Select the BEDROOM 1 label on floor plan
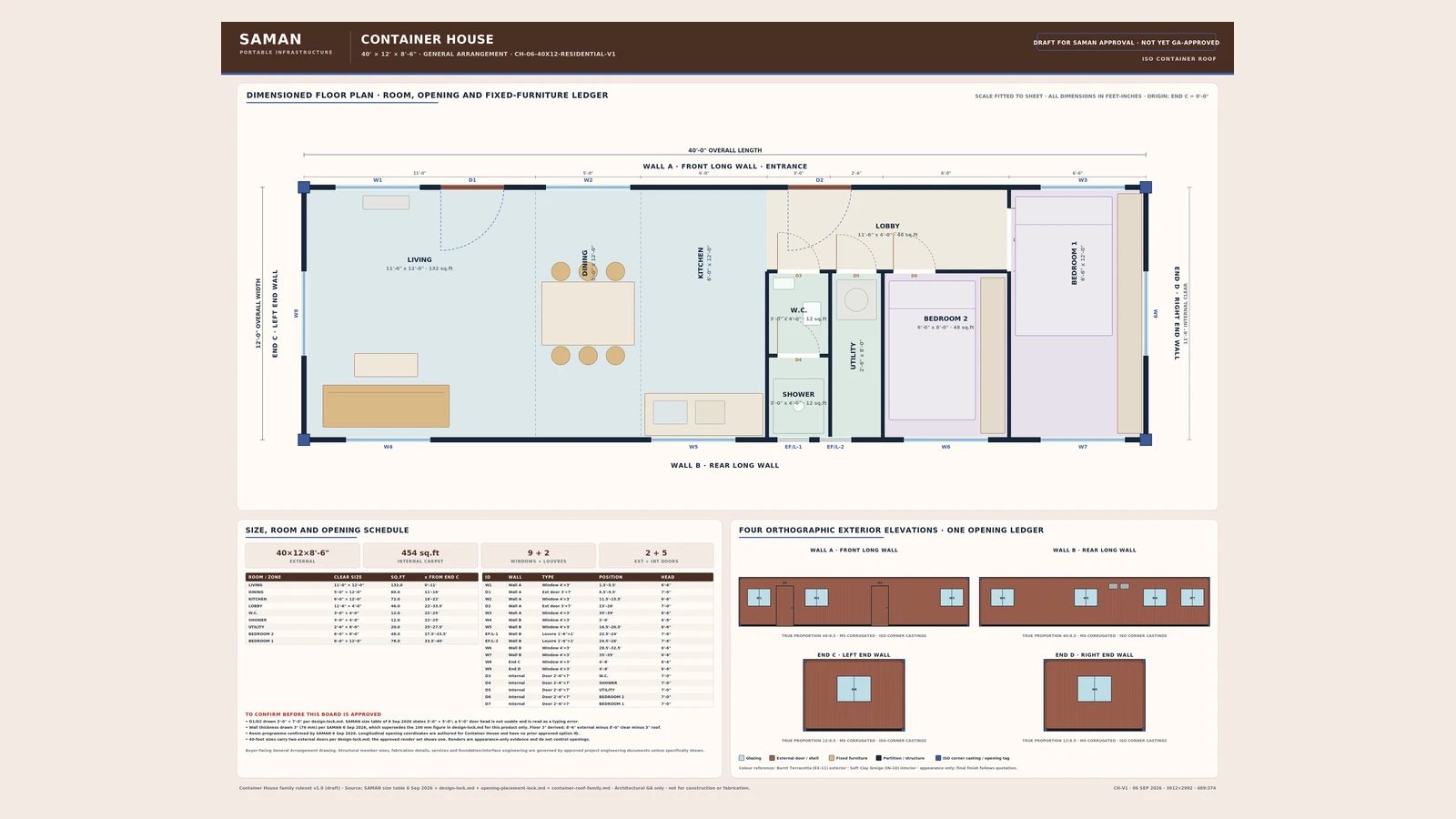1456x819 pixels. tap(1074, 263)
